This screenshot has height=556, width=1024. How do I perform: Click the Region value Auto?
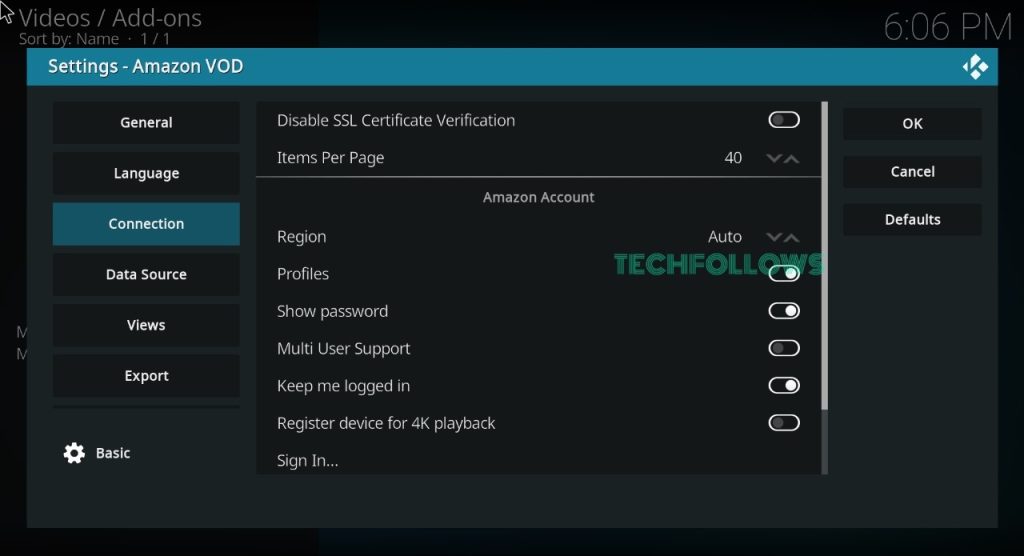pos(725,237)
